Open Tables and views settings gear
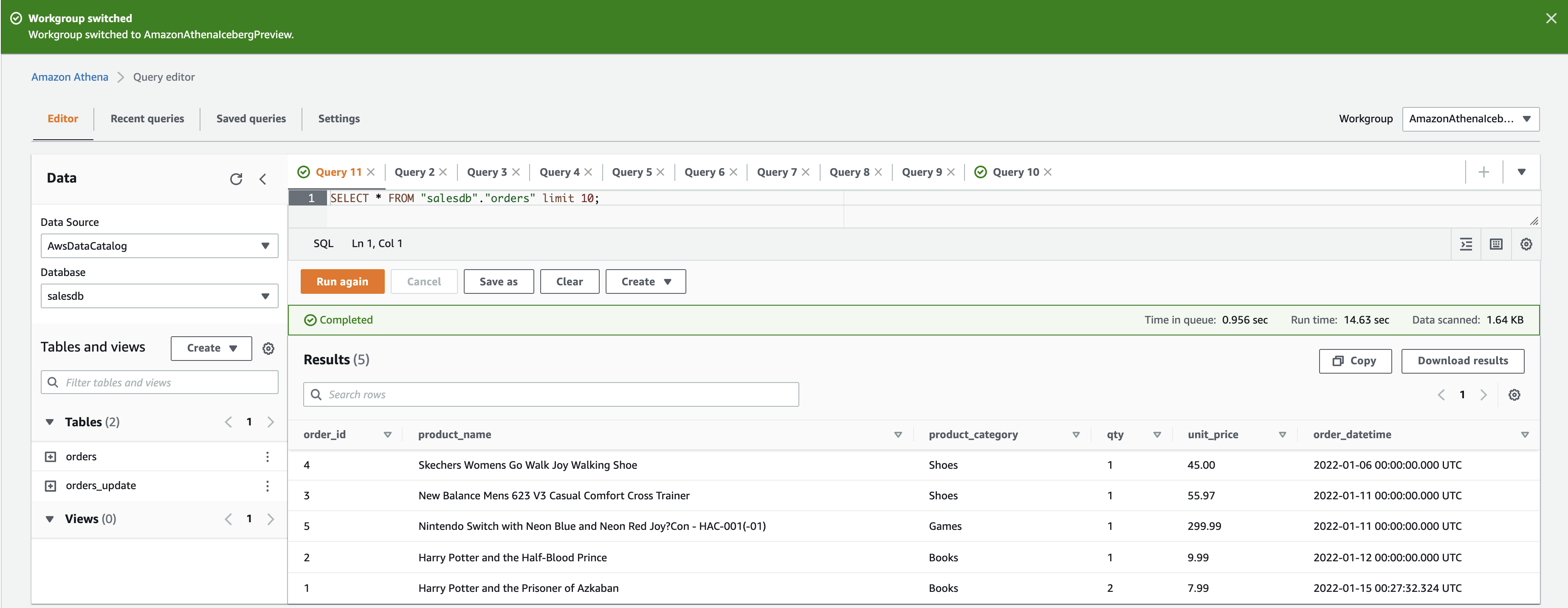The image size is (1568, 608). coord(268,349)
